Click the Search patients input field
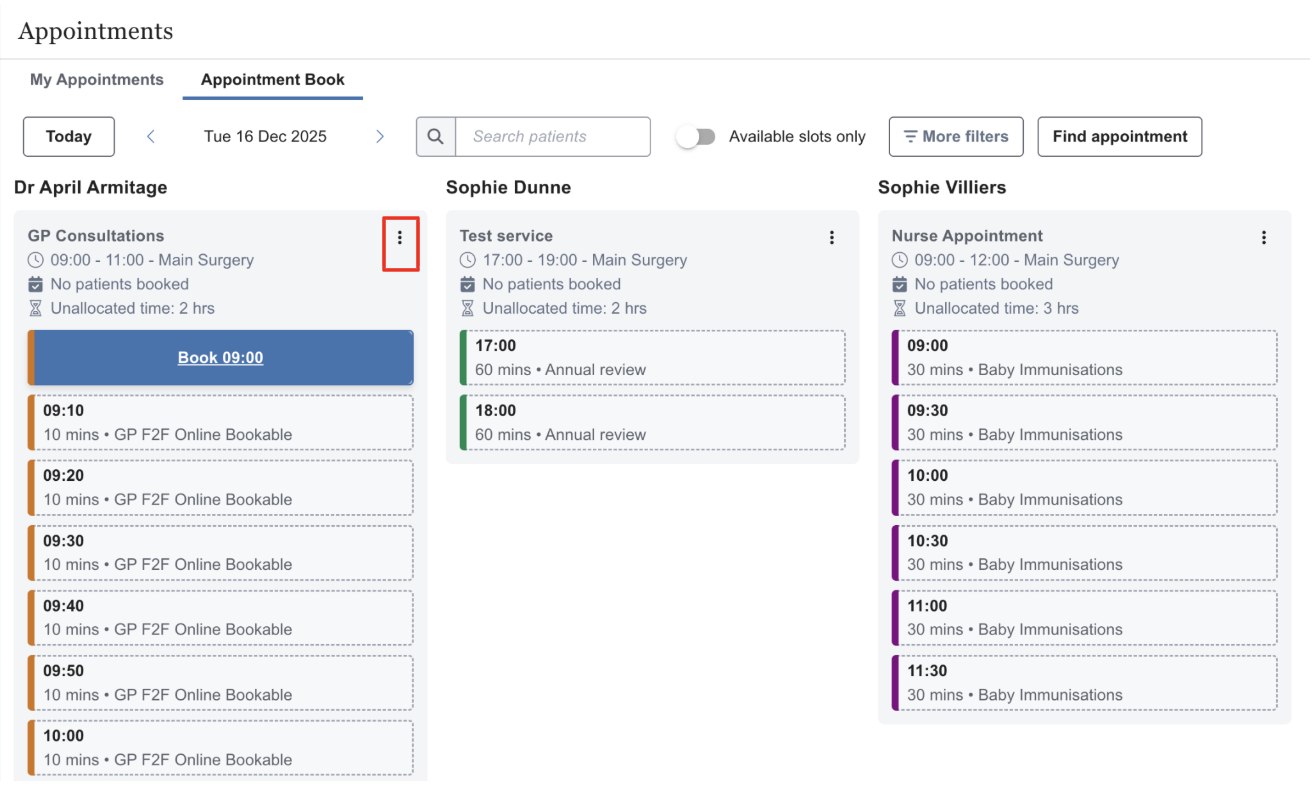The width and height of the screenshot is (1312, 788). point(552,137)
